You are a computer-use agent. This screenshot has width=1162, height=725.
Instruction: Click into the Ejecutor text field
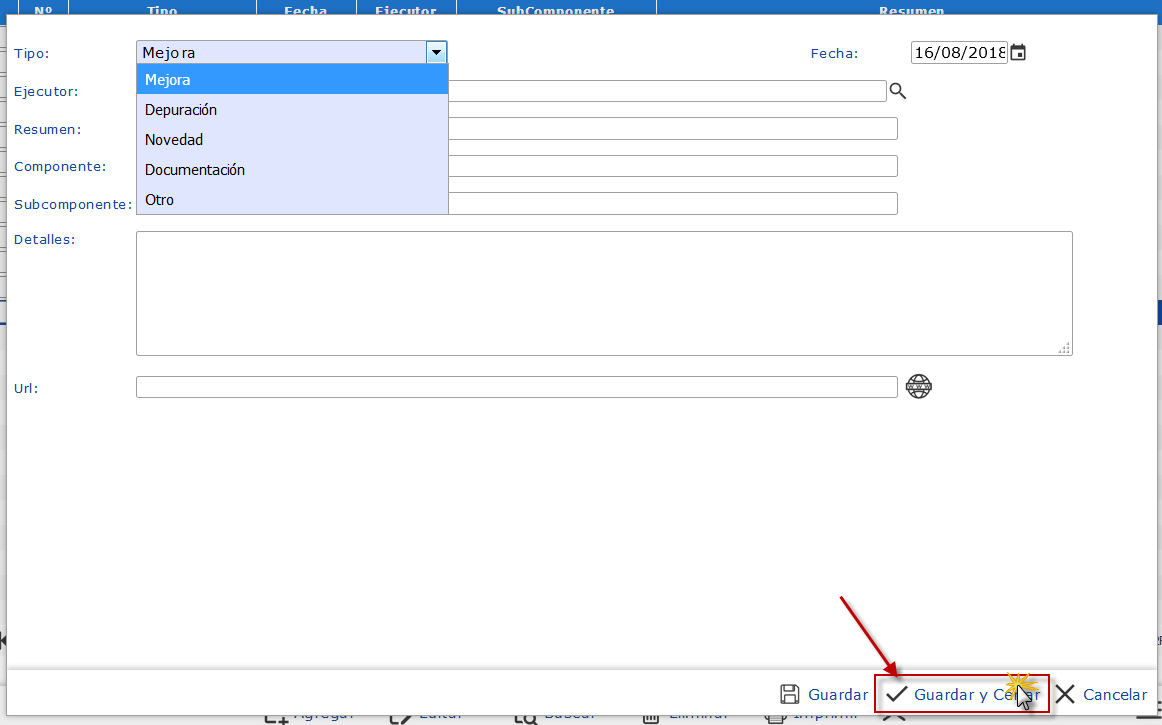[x=667, y=91]
